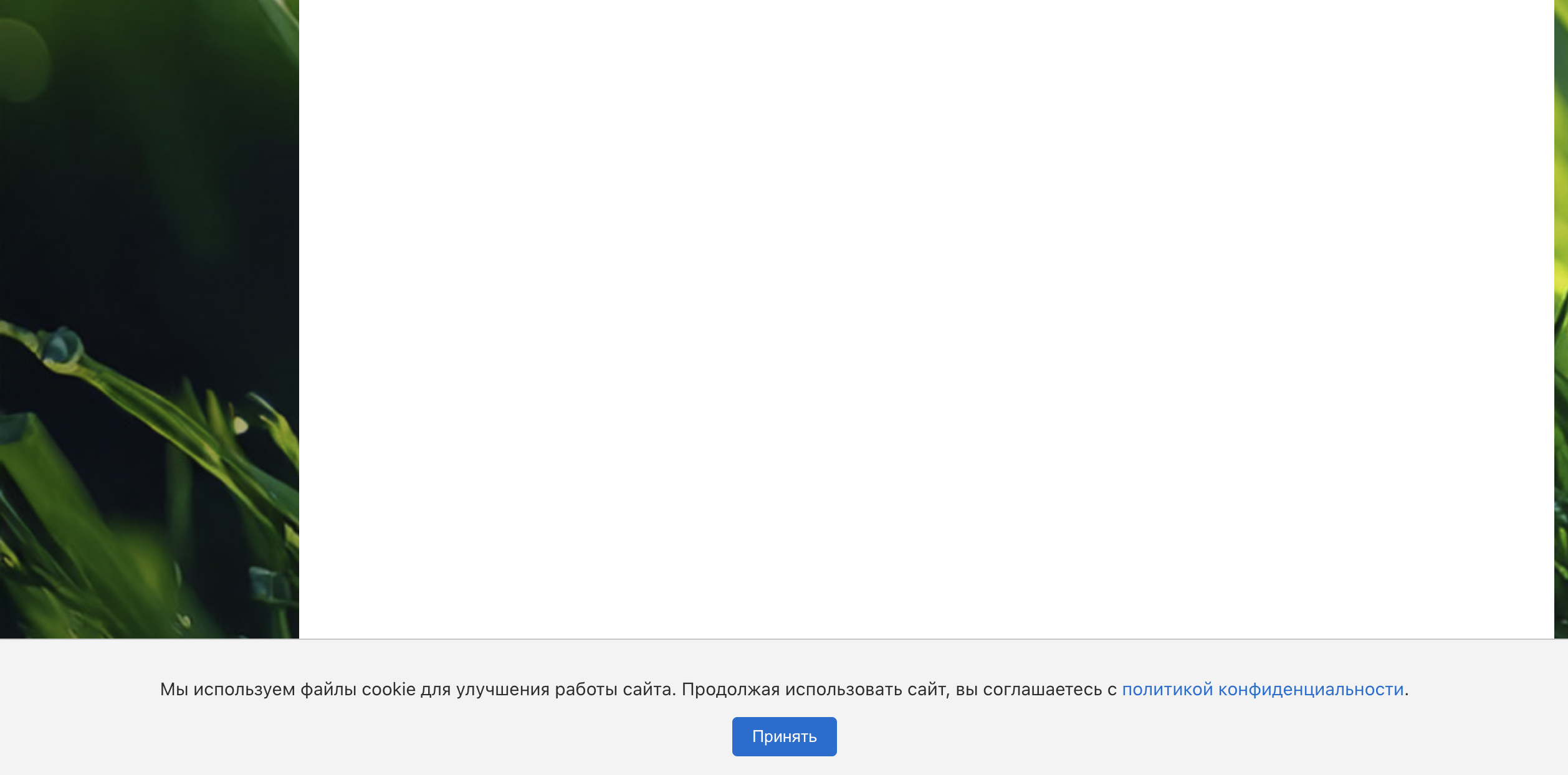Click the blurred bokeh circle top-left
1568x775 pixels.
[22, 60]
